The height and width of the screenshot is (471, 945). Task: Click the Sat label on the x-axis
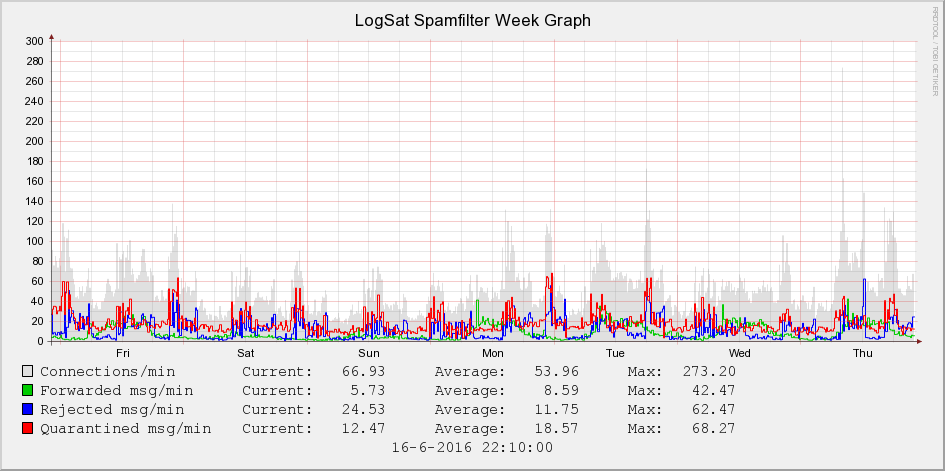point(246,353)
